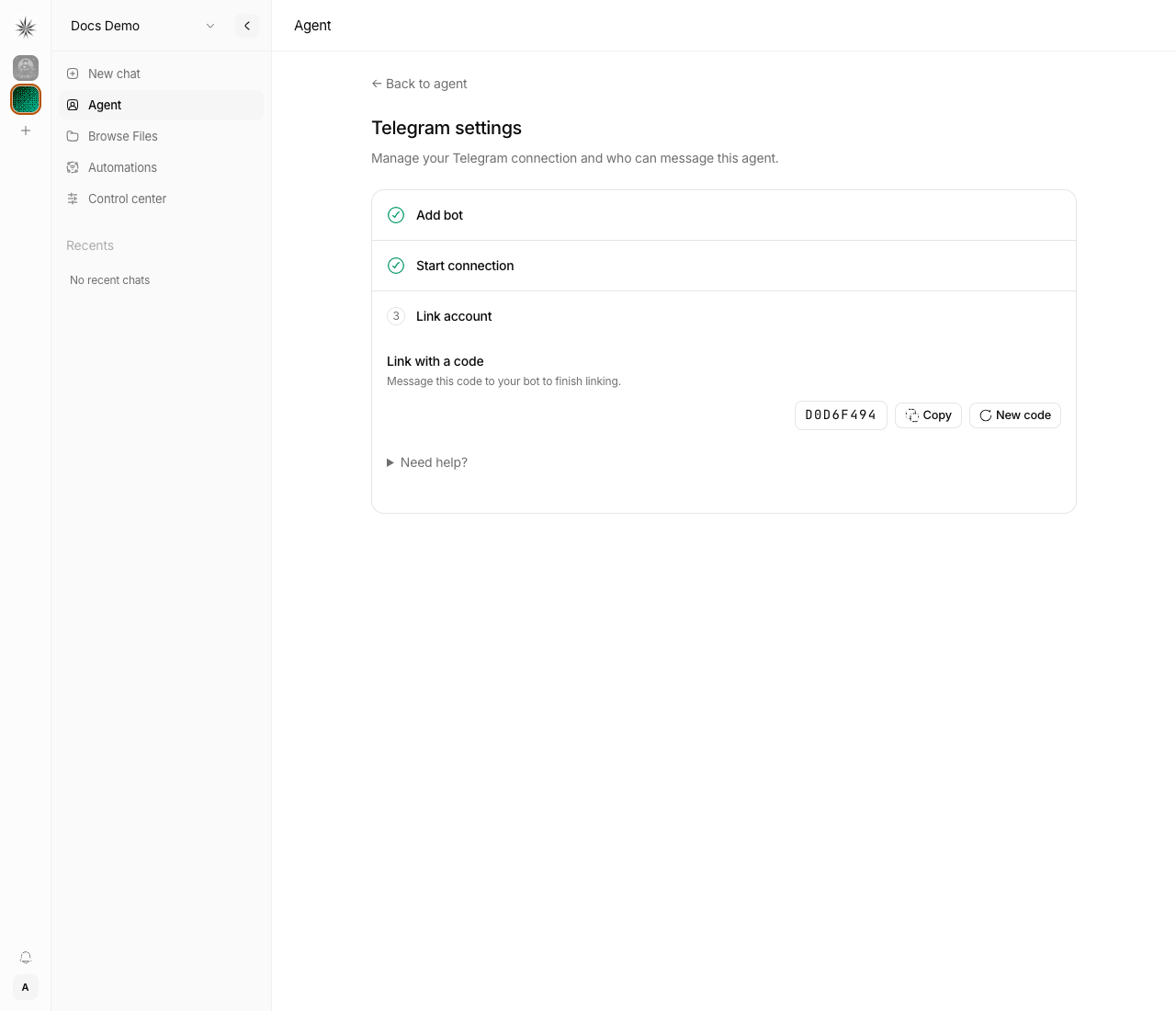Collapse the sidebar with chevron button

247,26
